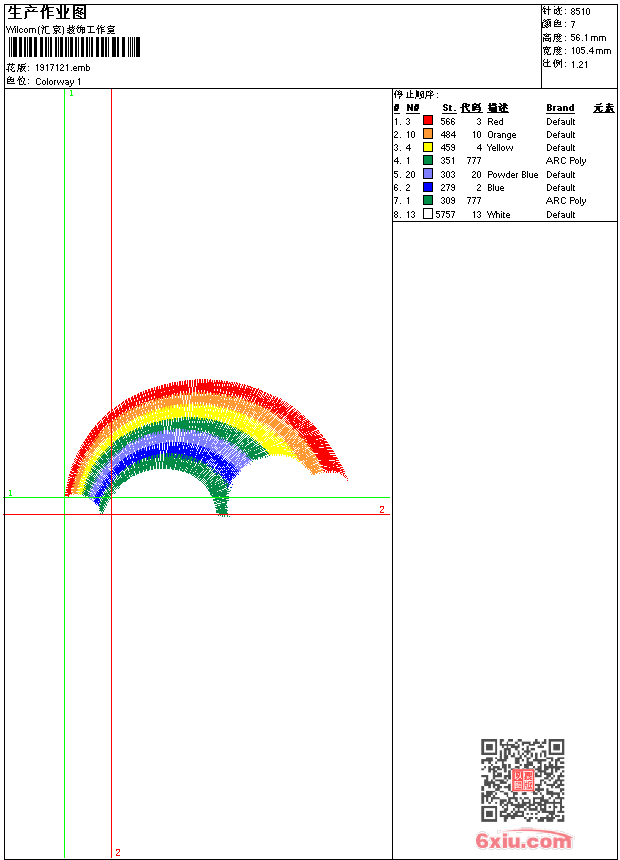Select the Orange thread color swatch
Image resolution: width=620 pixels, height=860 pixels.
coord(428,134)
